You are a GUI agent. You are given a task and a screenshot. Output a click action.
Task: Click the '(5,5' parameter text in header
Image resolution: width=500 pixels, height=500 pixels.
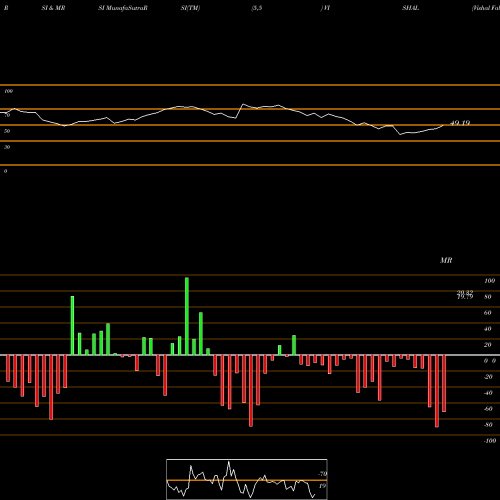(x=257, y=8)
